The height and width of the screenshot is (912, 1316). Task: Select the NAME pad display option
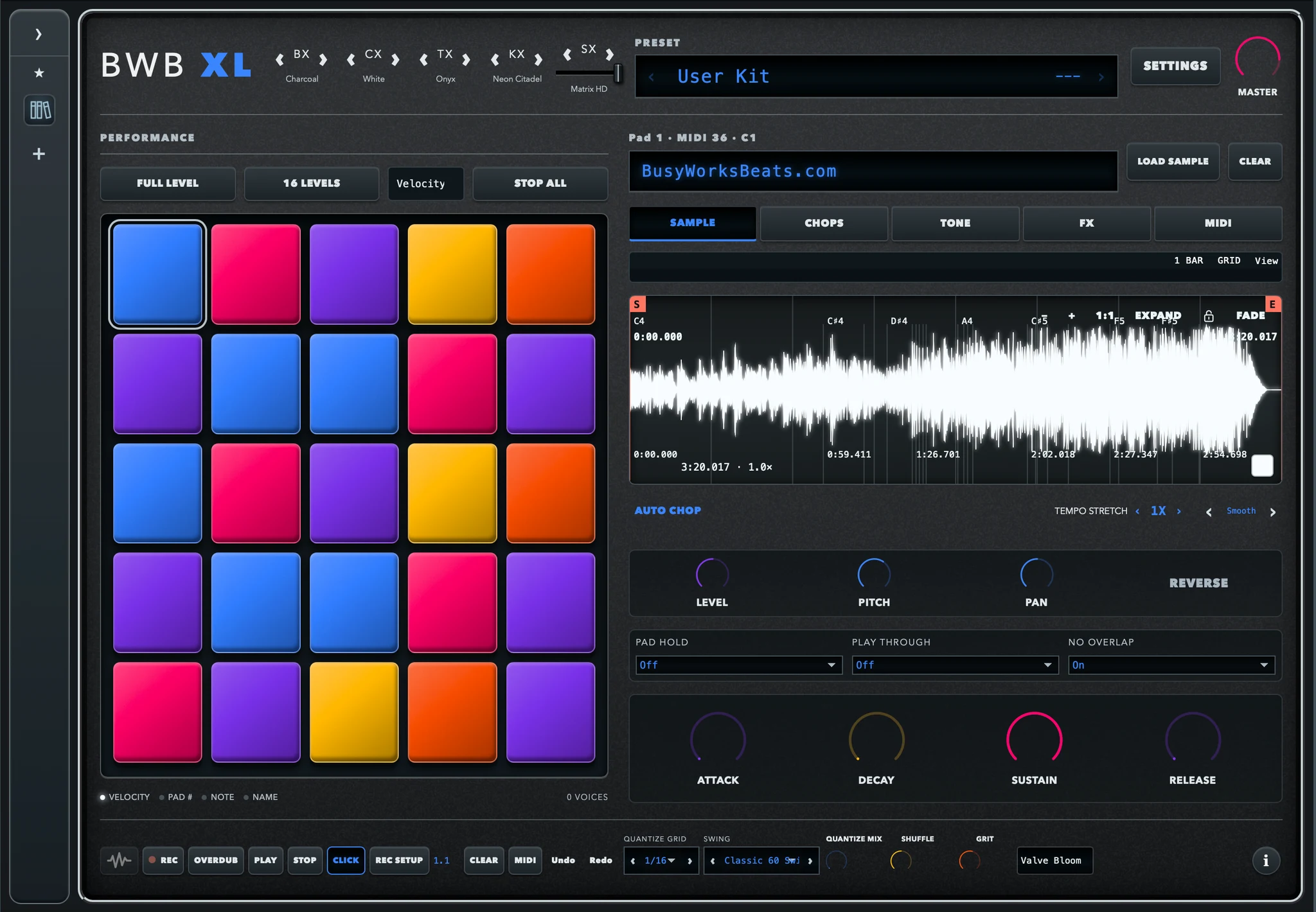pyautogui.click(x=261, y=797)
